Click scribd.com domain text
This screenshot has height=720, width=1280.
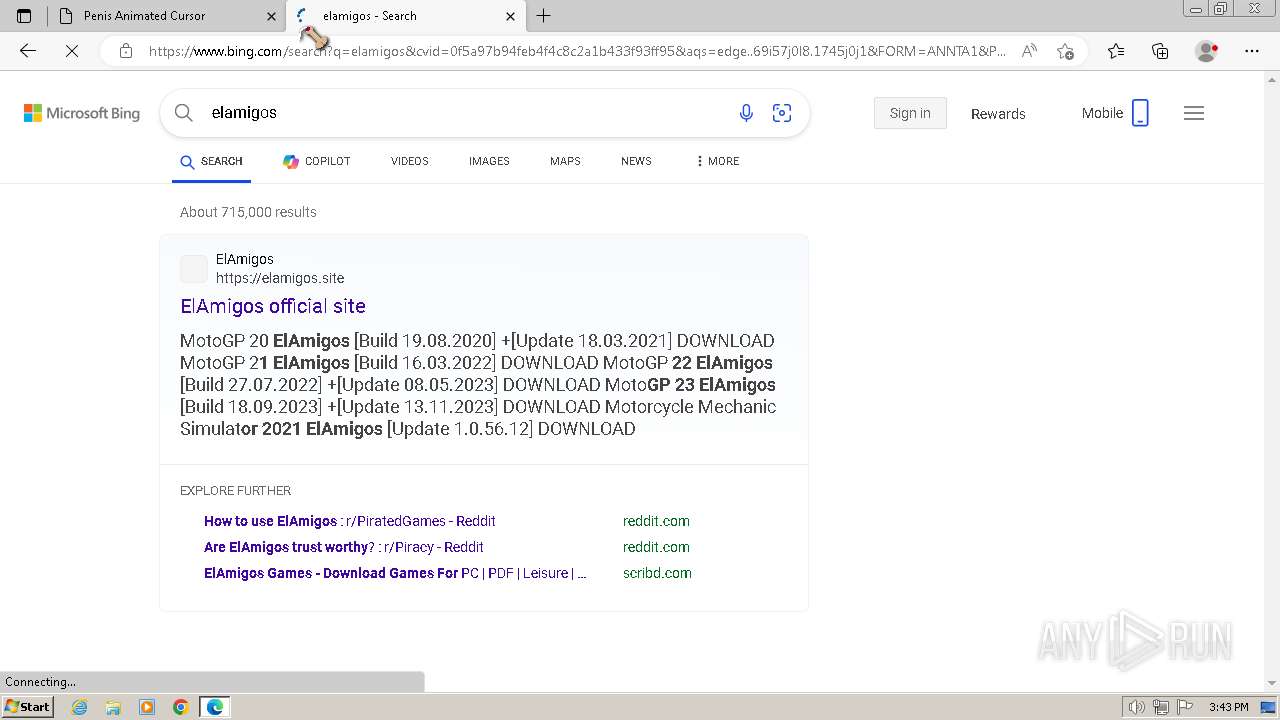(657, 573)
